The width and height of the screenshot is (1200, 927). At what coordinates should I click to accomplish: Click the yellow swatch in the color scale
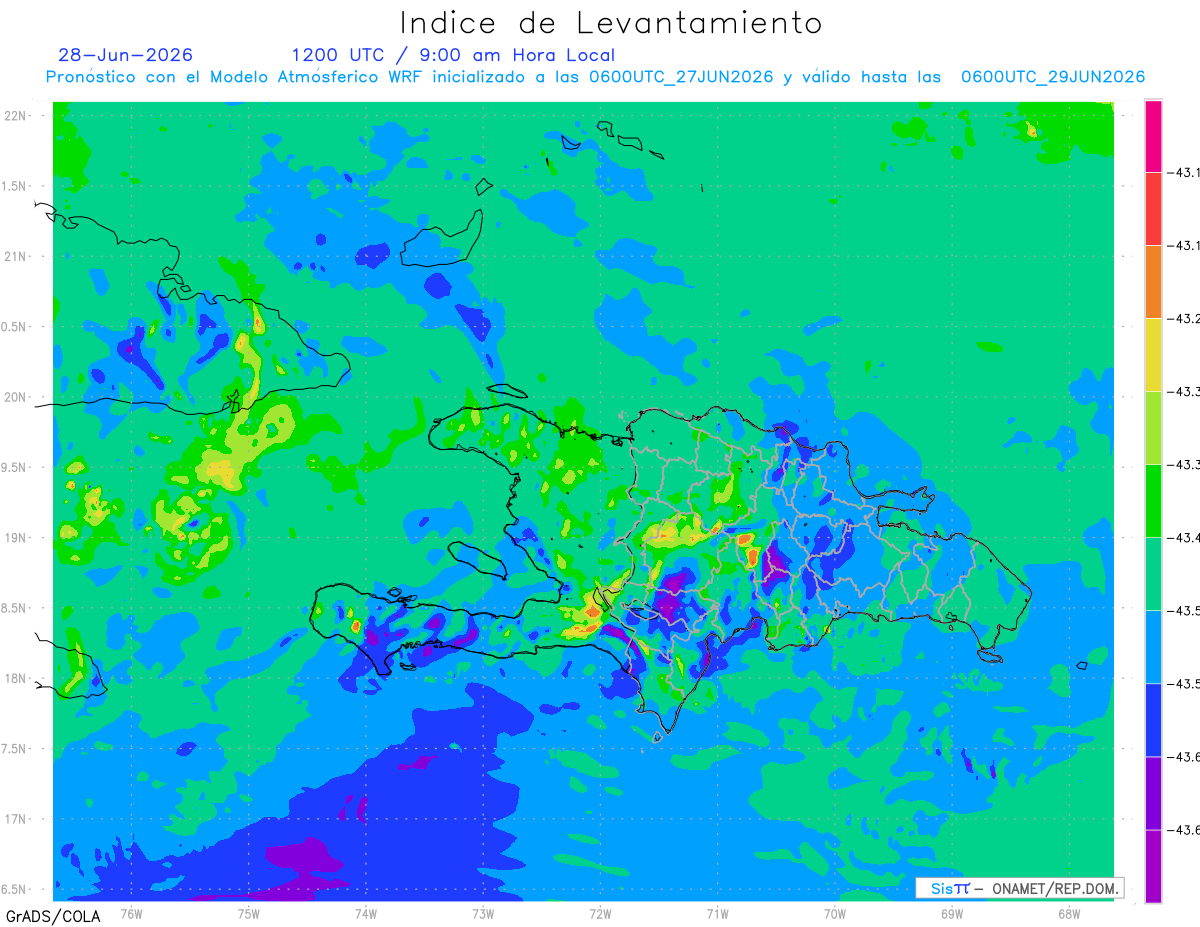(x=1153, y=355)
